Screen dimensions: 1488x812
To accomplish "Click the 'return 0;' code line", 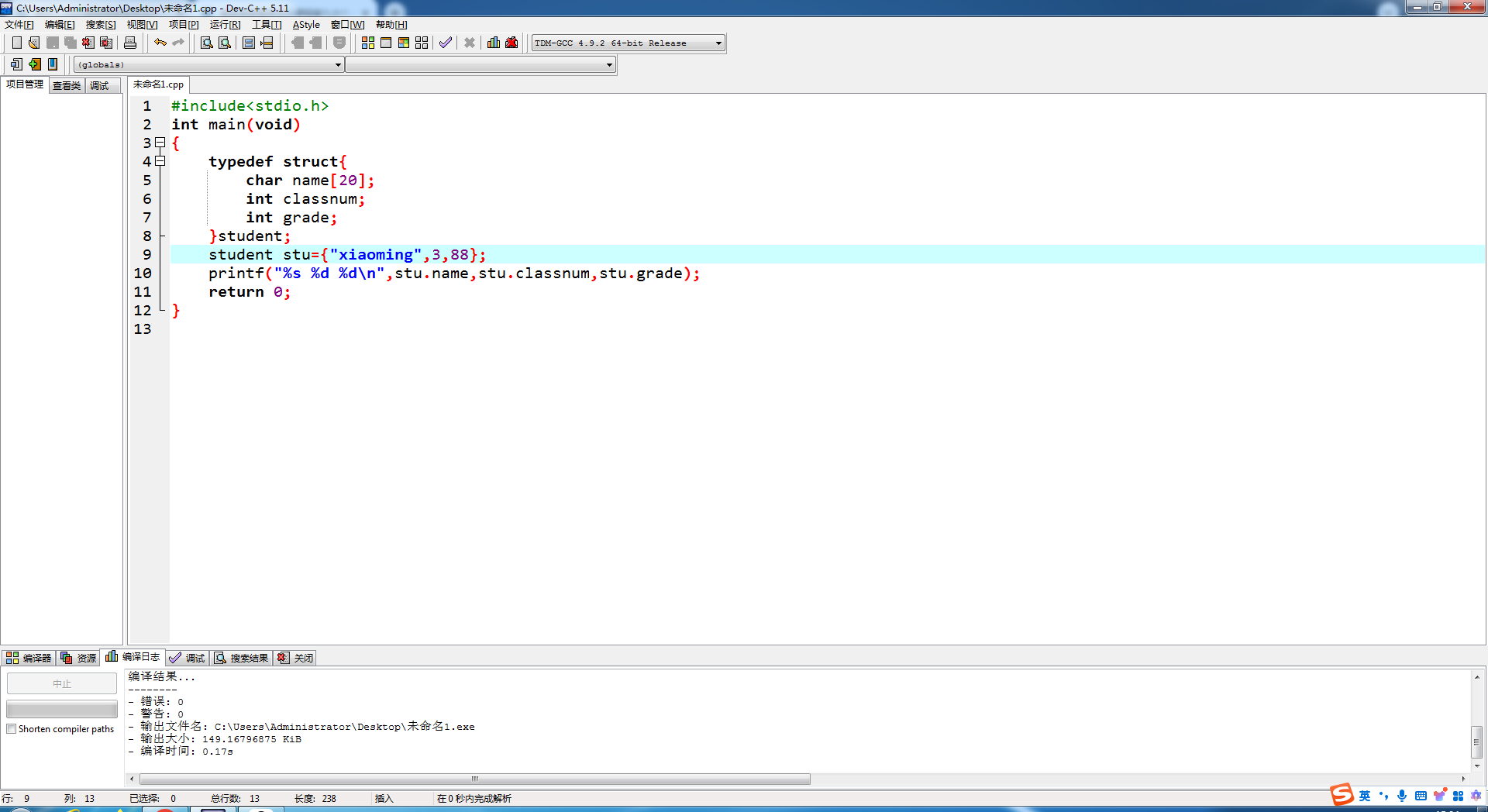I will tap(250, 291).
